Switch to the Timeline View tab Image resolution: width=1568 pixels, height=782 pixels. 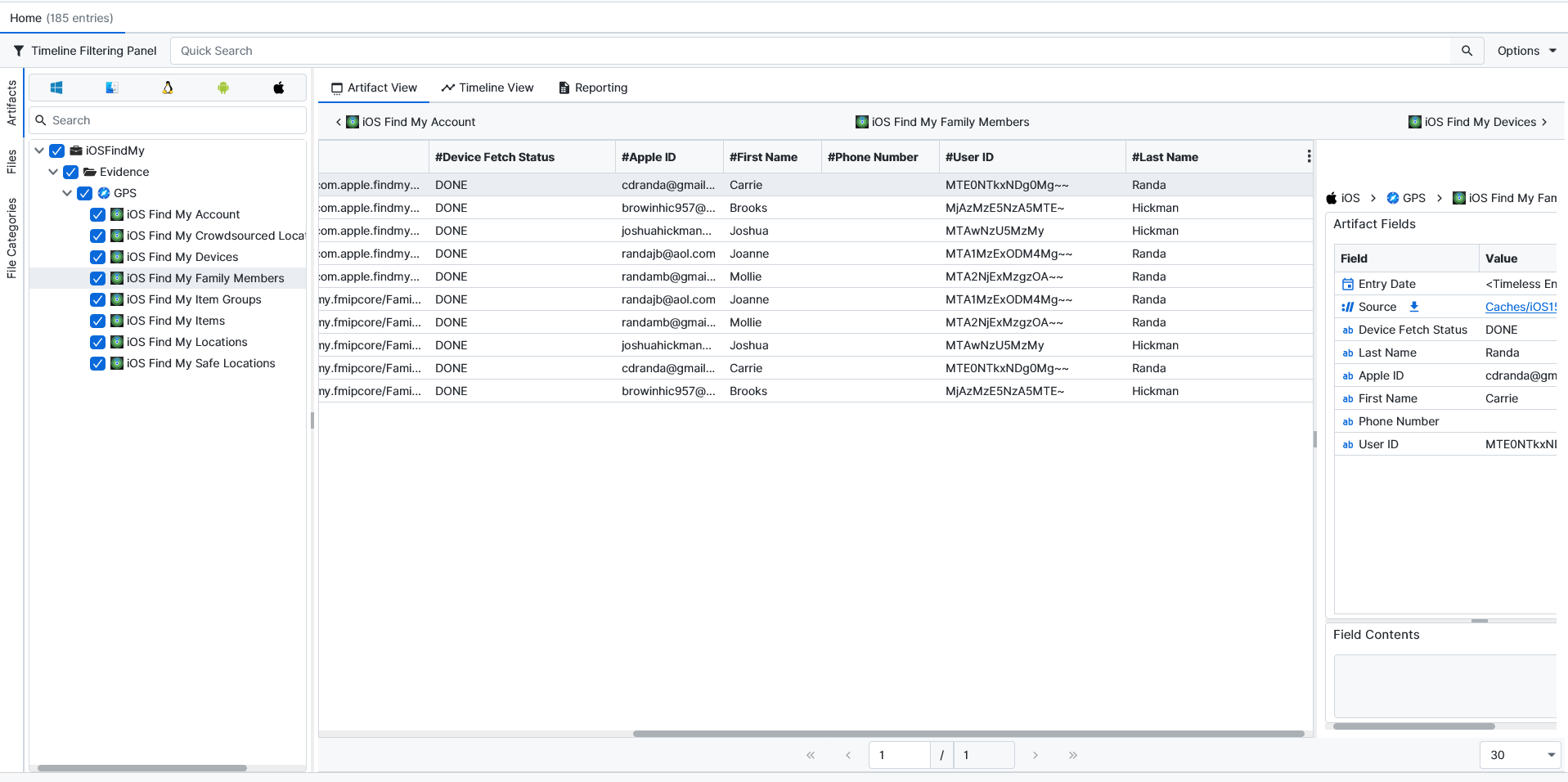tap(487, 88)
